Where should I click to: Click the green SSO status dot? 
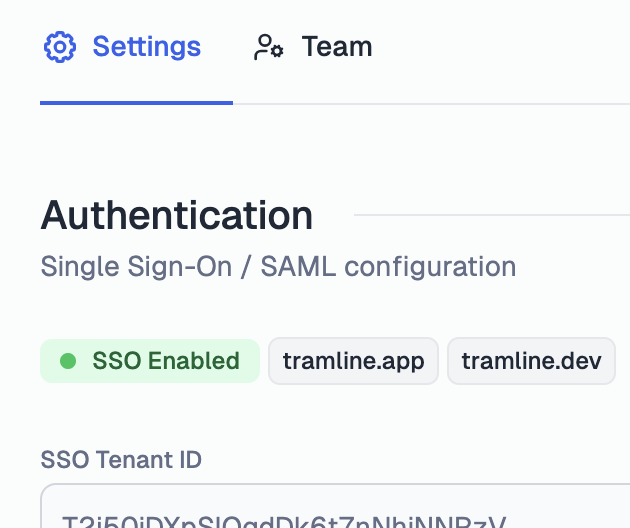[68, 360]
